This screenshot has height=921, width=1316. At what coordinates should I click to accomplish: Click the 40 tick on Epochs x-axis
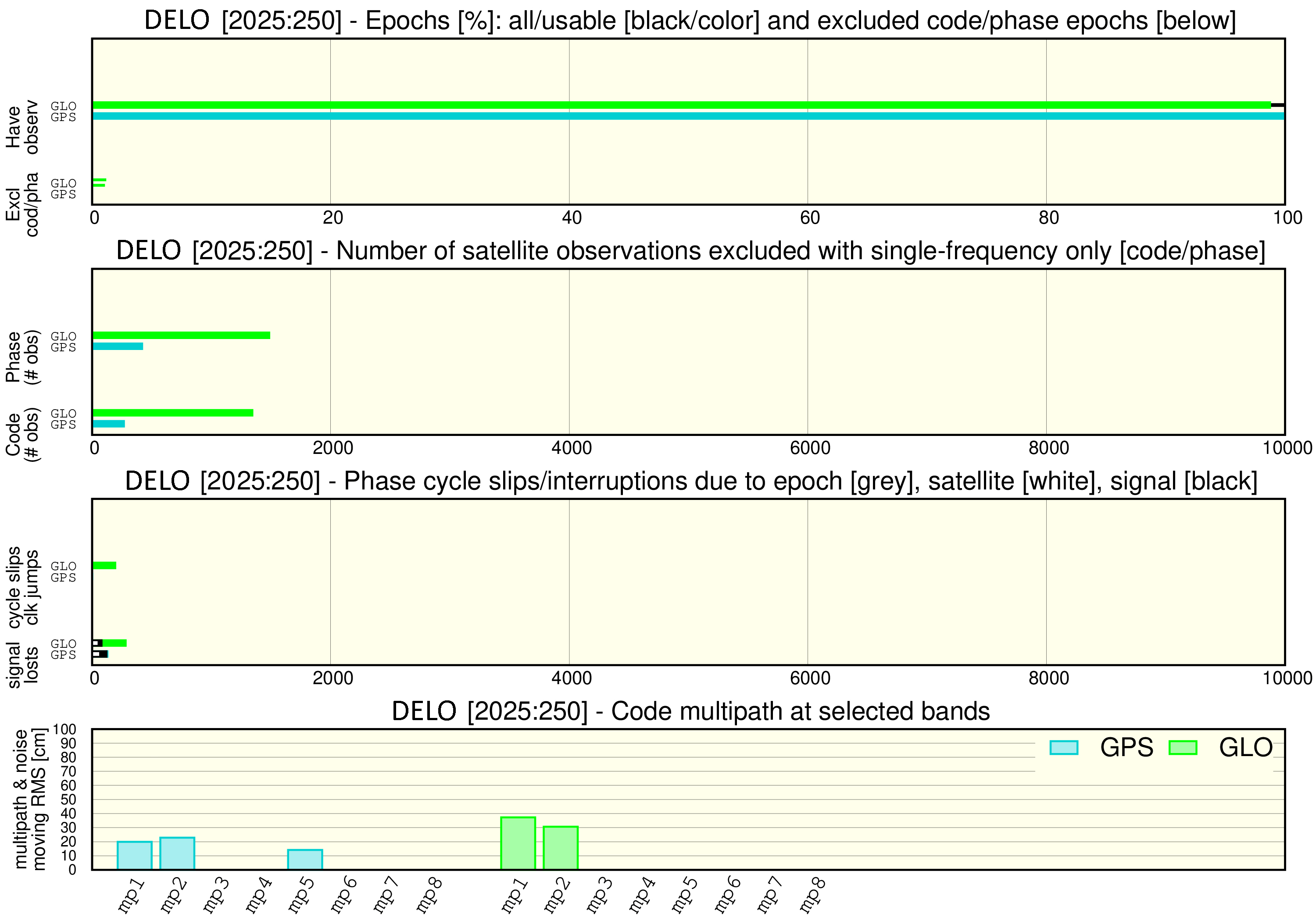click(572, 218)
